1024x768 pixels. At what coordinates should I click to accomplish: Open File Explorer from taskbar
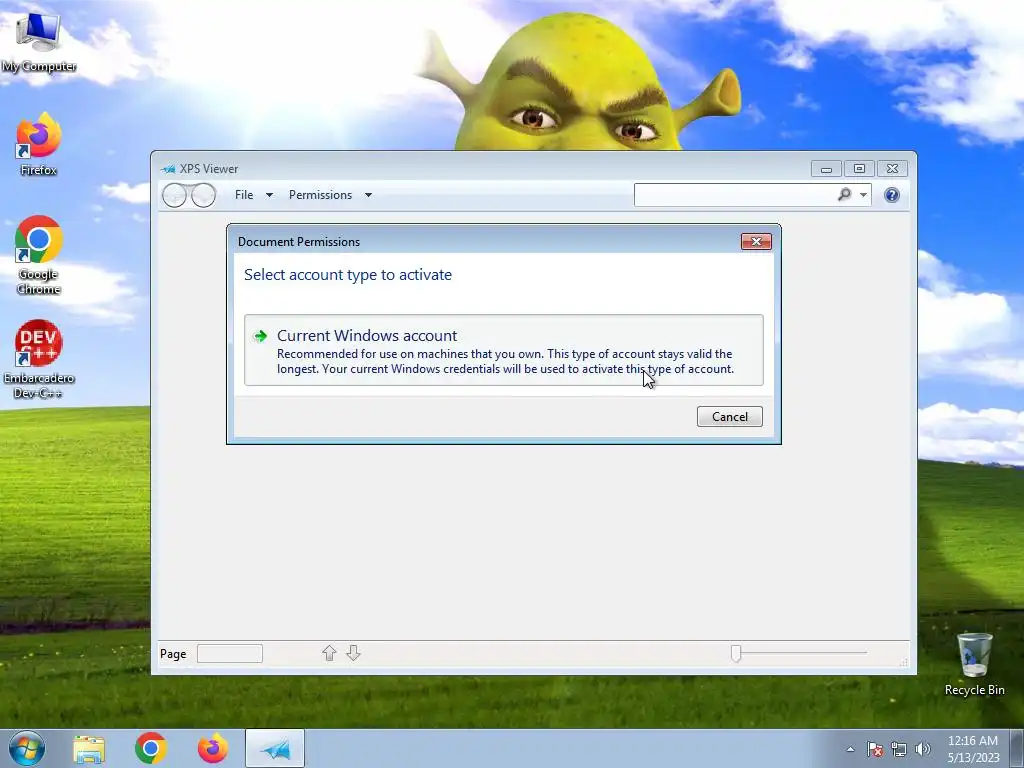(89, 749)
